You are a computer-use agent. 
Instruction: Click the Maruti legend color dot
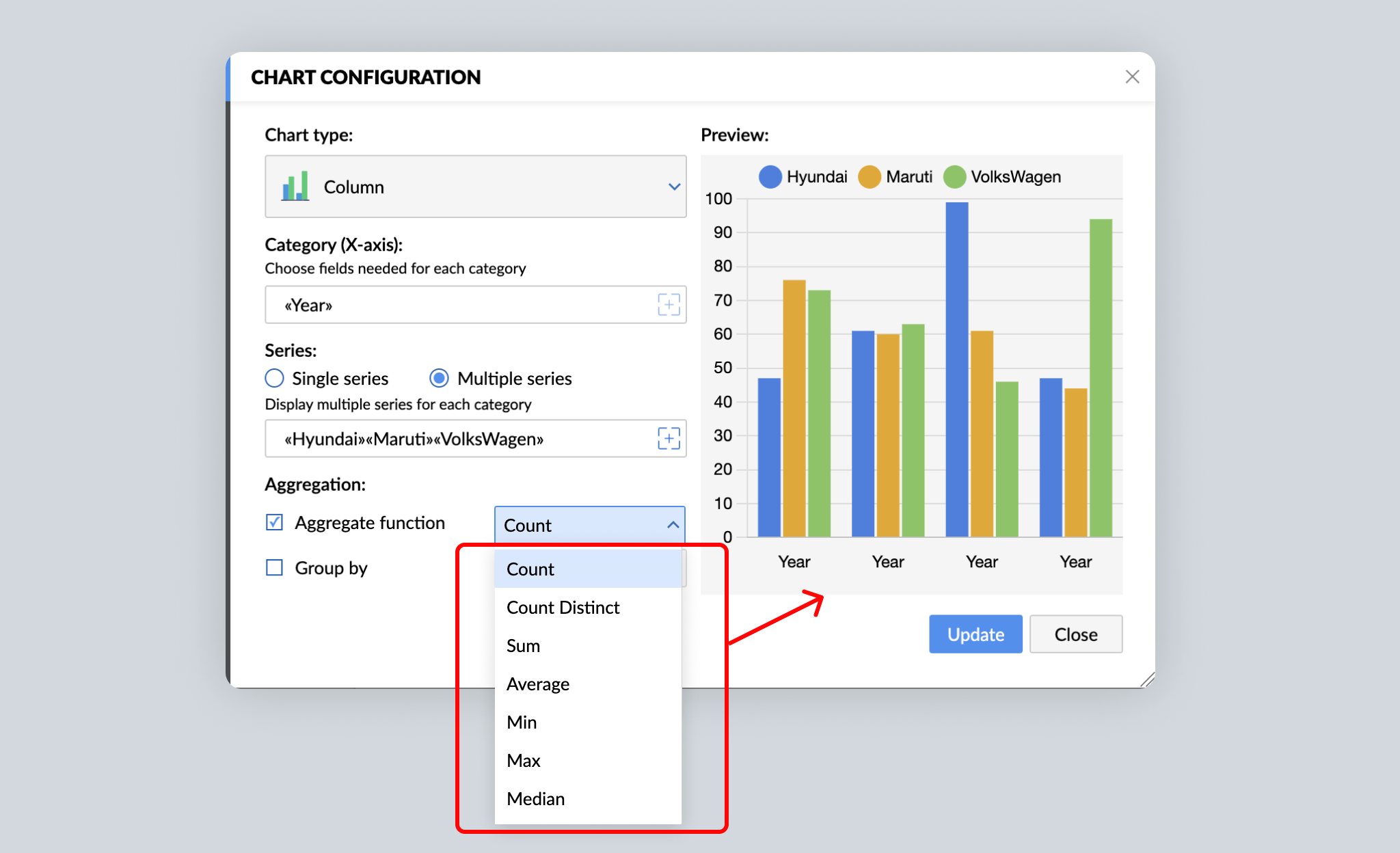coord(870,176)
